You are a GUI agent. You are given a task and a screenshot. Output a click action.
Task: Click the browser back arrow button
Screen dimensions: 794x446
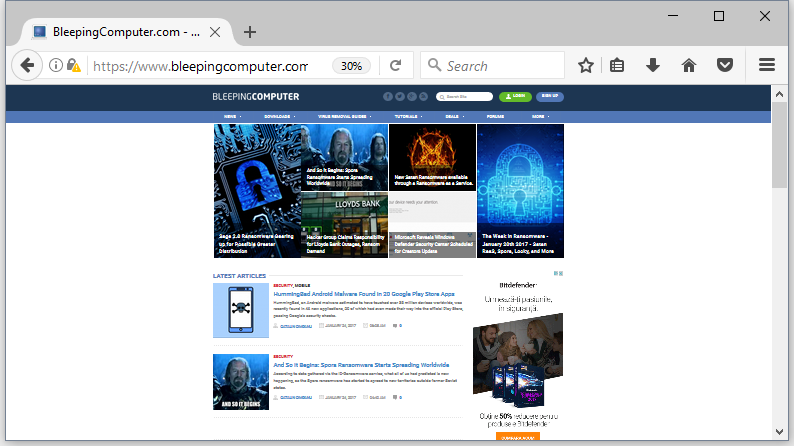click(26, 66)
